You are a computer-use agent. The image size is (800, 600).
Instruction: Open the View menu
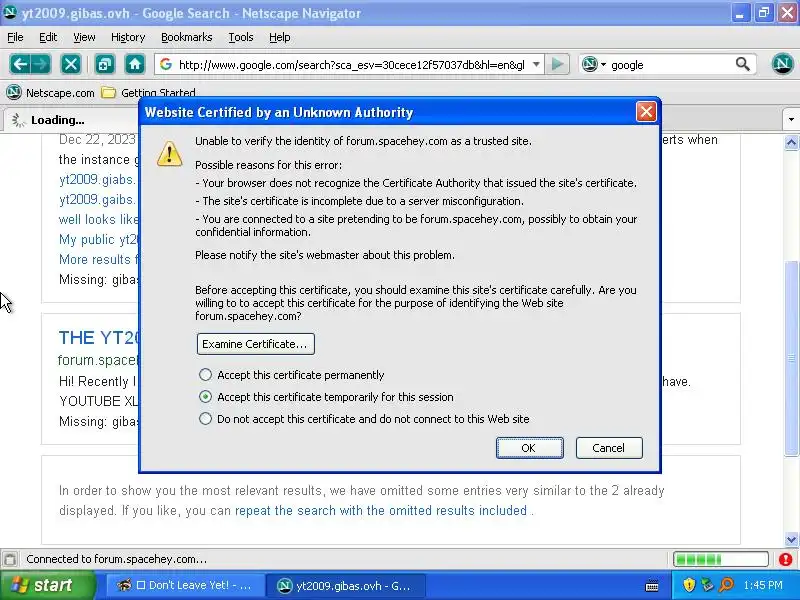(84, 37)
